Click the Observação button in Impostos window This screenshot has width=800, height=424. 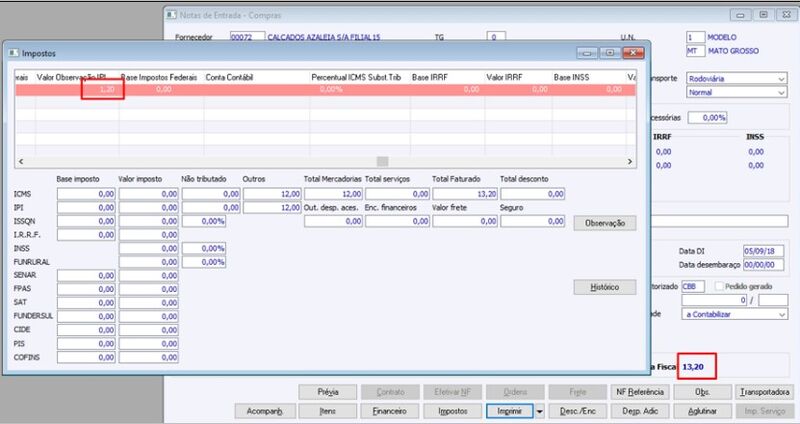[605, 223]
